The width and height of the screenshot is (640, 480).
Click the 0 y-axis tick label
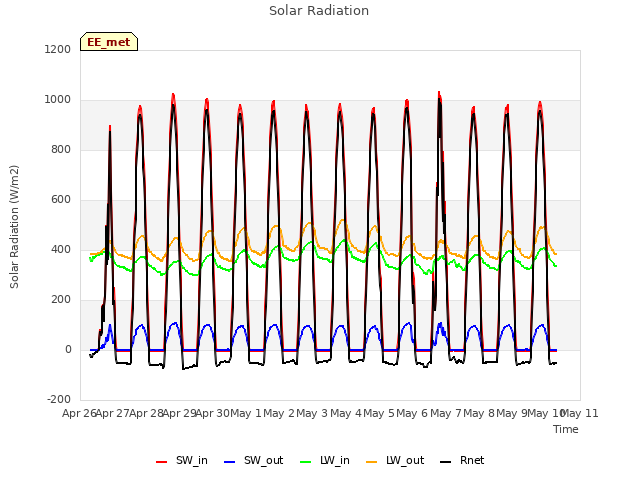pyautogui.click(x=68, y=349)
